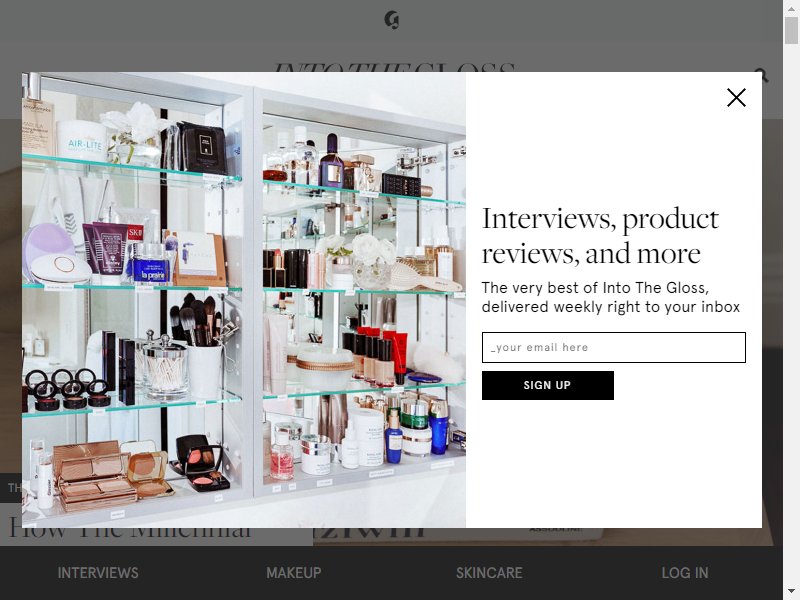Click the La Prairie jar in photo
Image resolution: width=800 pixels, height=600 pixels.
click(x=151, y=264)
